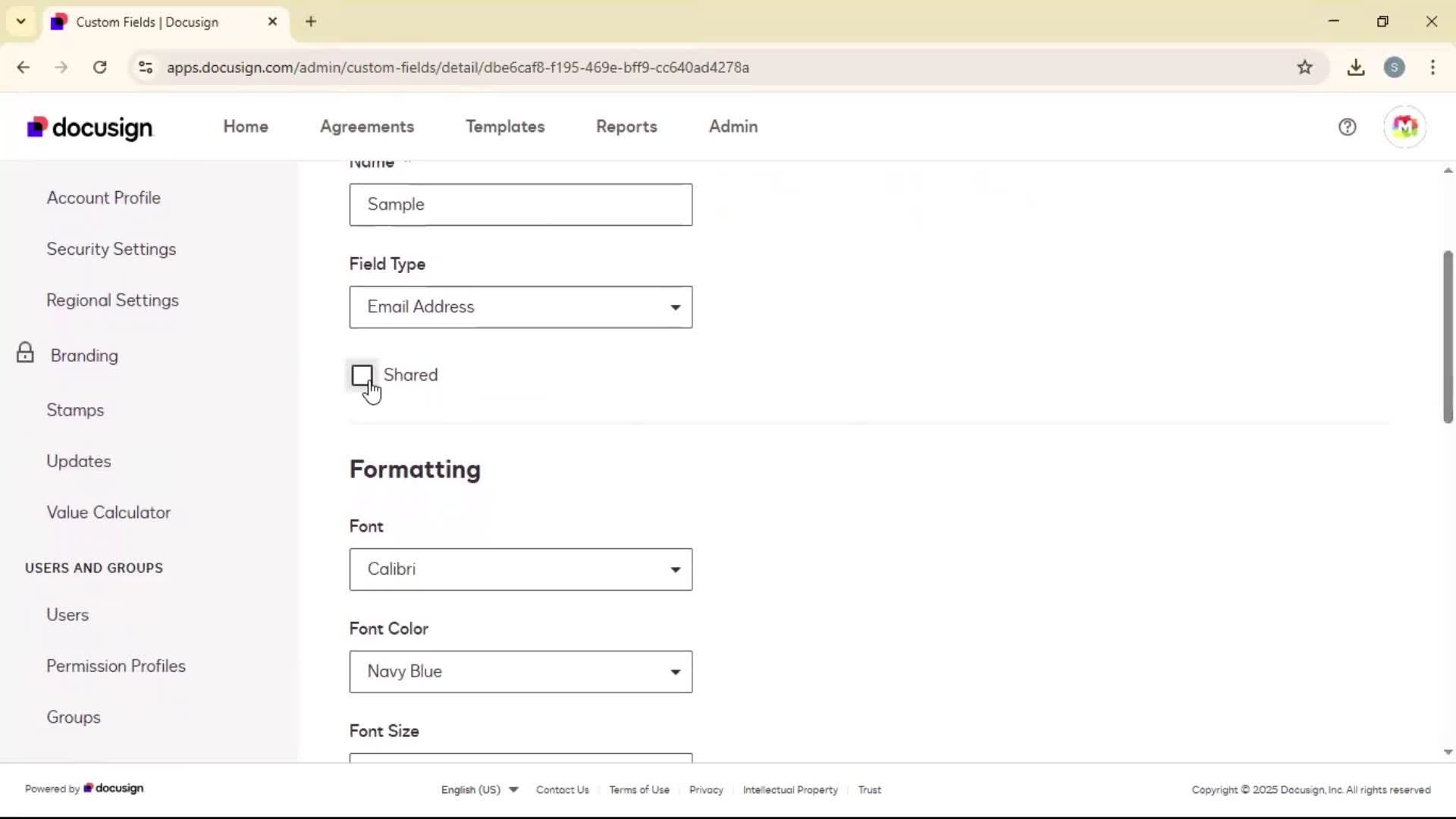The height and width of the screenshot is (819, 1456).
Task: Open Branding in sidebar
Action: [84, 356]
